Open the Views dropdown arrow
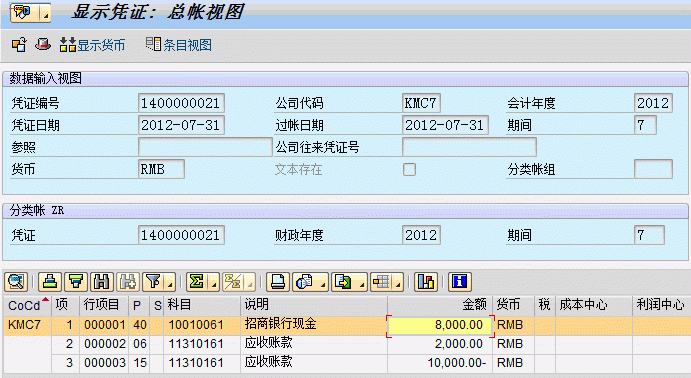Image resolution: width=691 pixels, height=378 pixels. click(323, 282)
